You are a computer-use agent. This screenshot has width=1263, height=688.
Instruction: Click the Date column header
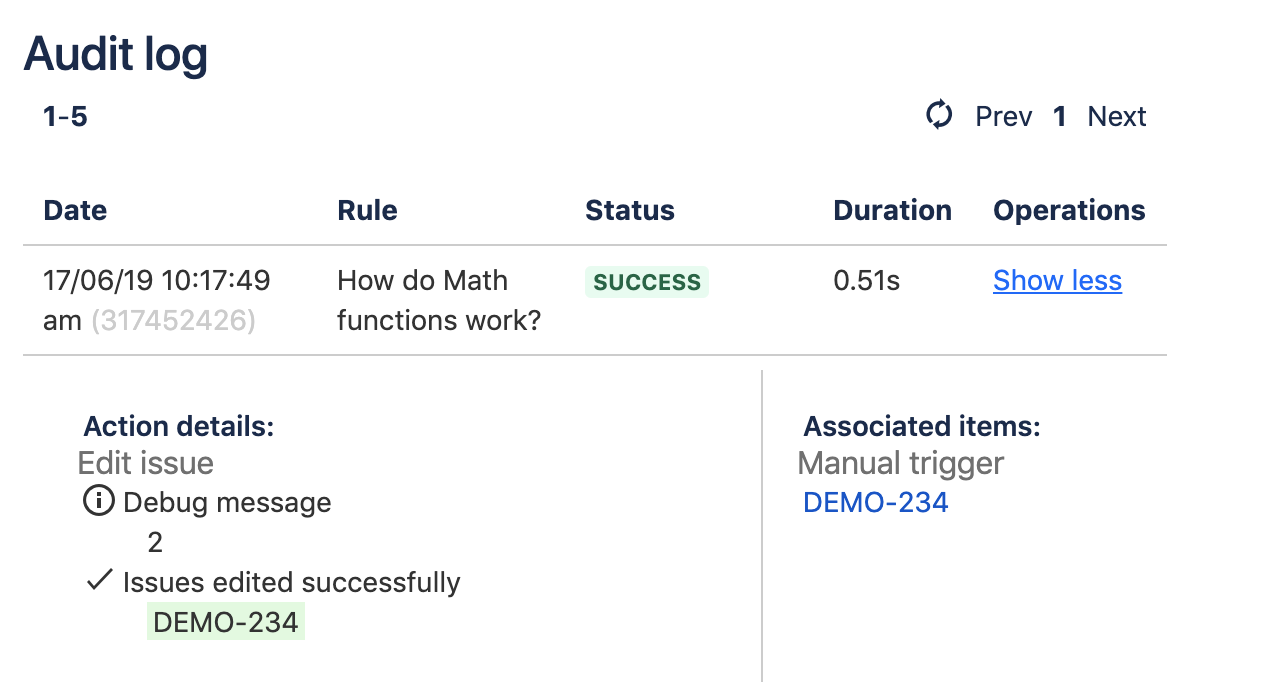[x=75, y=211]
